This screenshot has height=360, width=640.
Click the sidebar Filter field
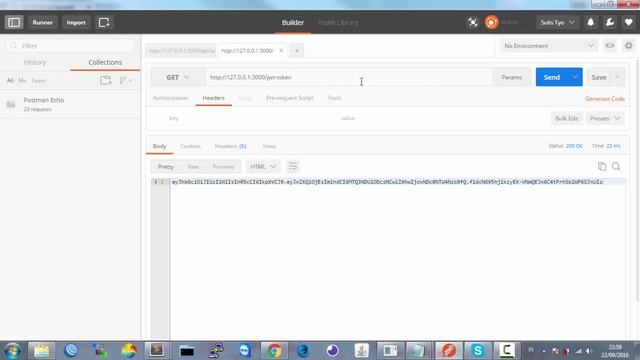tap(70, 46)
